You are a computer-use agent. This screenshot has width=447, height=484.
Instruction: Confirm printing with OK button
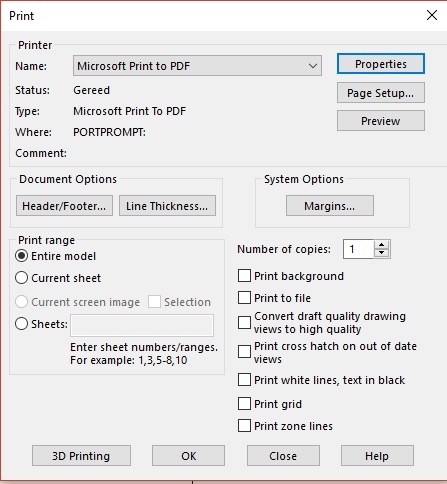point(188,456)
